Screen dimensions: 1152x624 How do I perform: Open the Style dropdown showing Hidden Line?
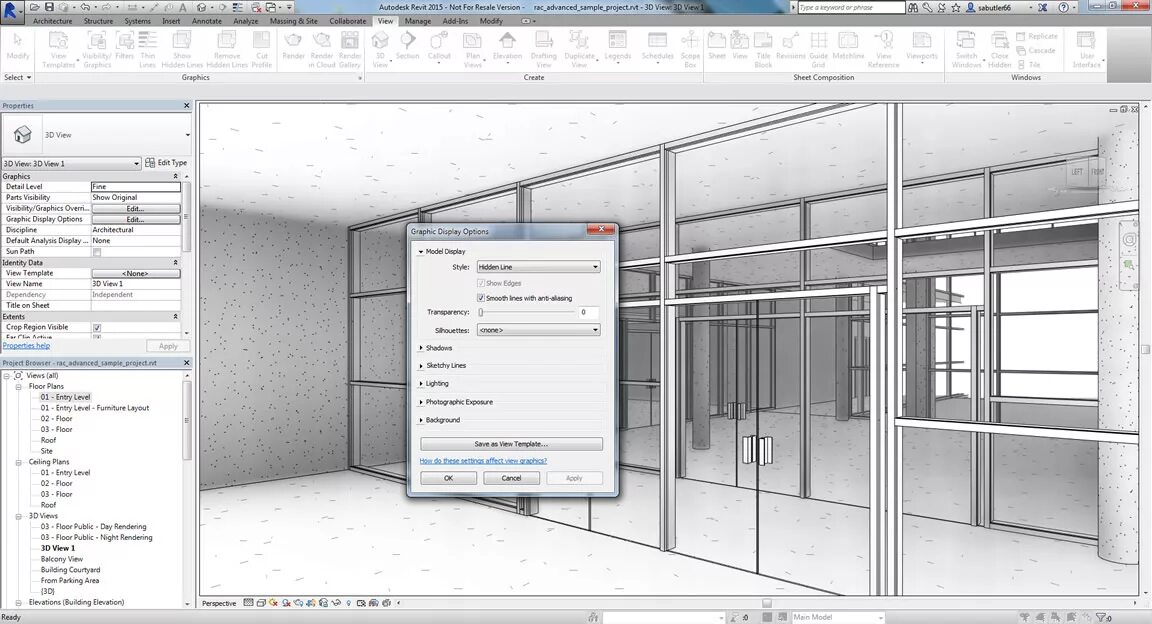[539, 267]
